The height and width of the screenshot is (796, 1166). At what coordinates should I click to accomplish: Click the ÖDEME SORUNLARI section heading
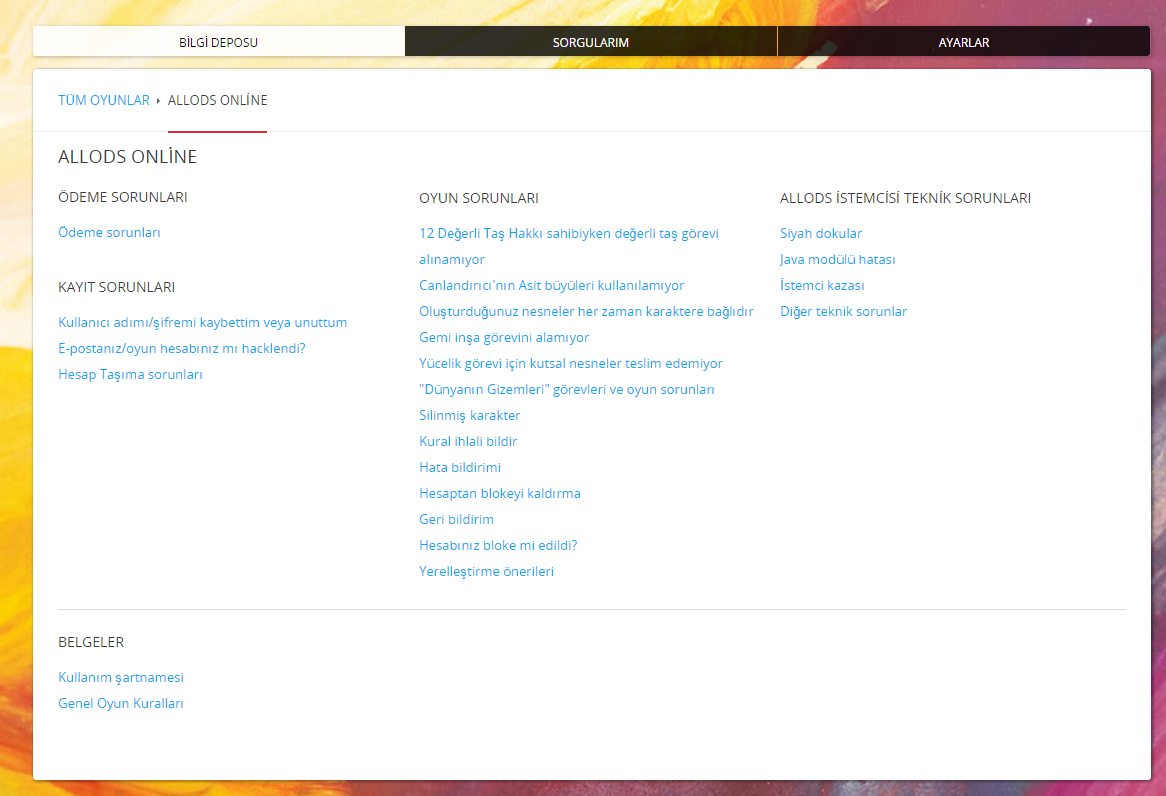pyautogui.click(x=123, y=197)
